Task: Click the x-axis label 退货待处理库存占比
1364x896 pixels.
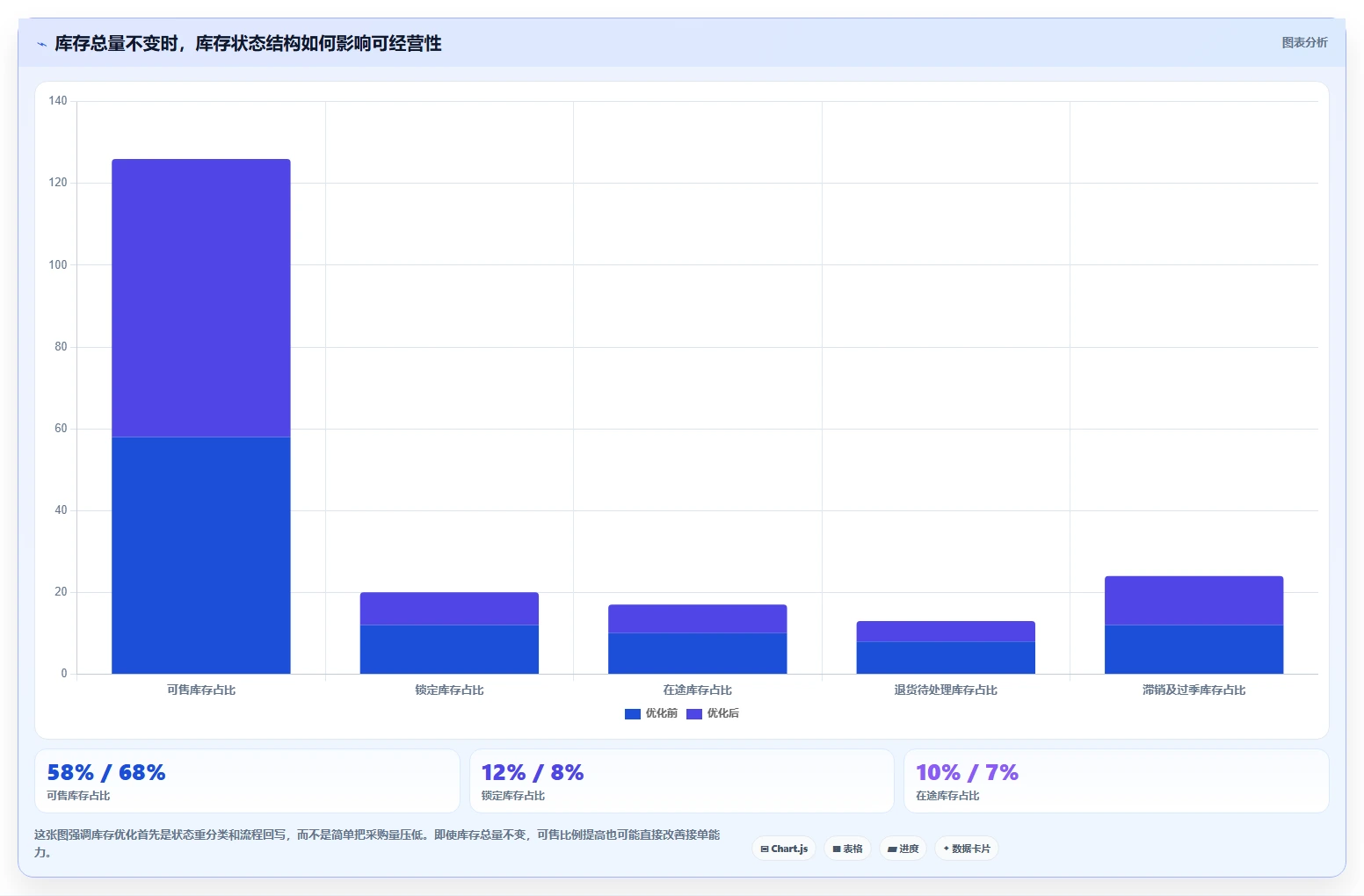Action: [x=946, y=690]
